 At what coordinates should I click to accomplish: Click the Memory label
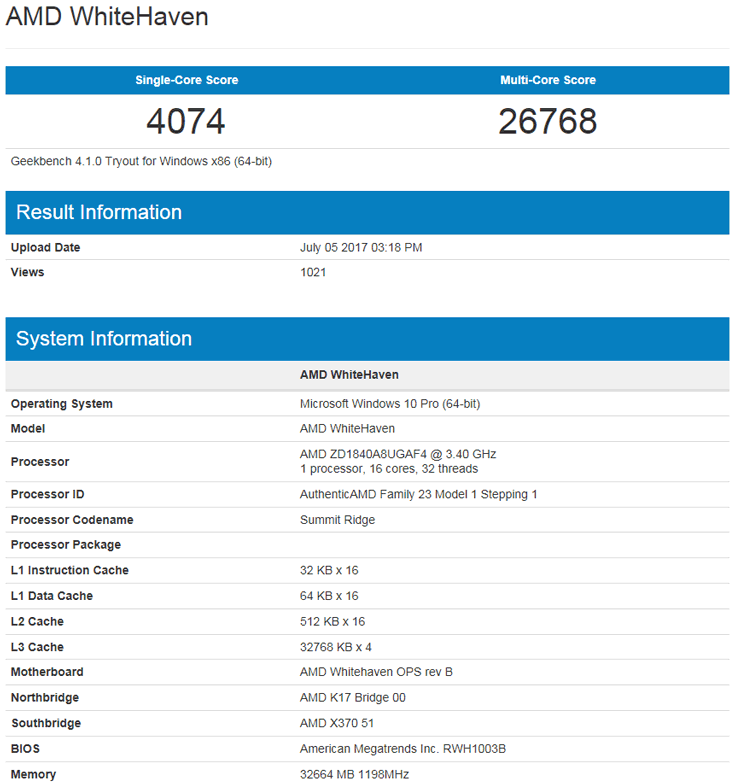click(33, 774)
